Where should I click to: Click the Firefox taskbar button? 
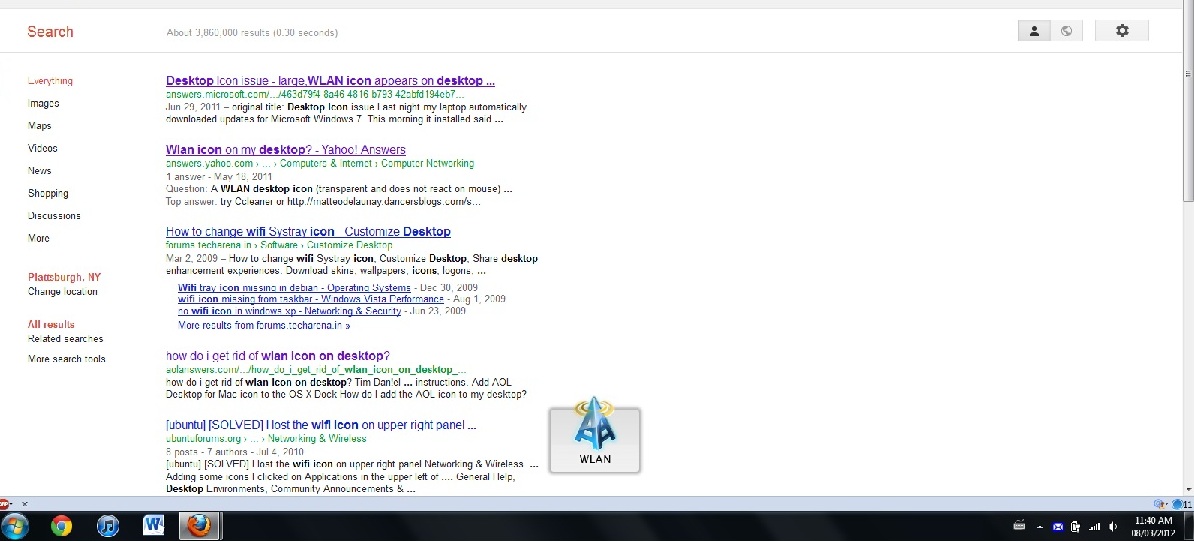198,526
